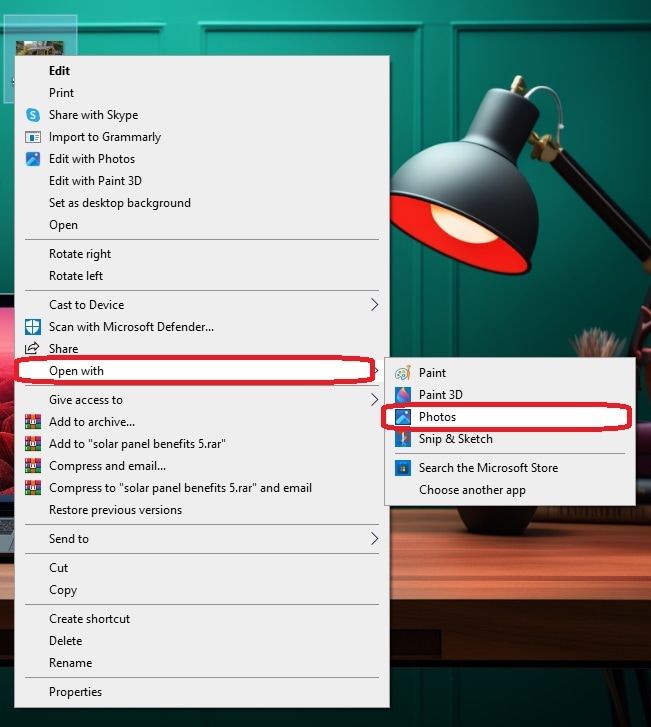This screenshot has width=651, height=727.
Task: Choose Rename from the context menu
Action: (202, 663)
